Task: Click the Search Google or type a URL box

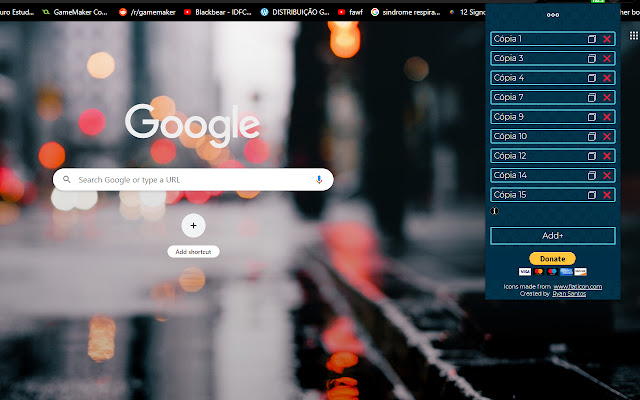Action: point(193,180)
